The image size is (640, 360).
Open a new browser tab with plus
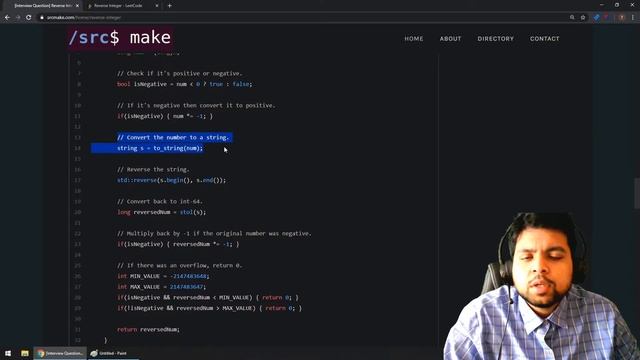(169, 6)
